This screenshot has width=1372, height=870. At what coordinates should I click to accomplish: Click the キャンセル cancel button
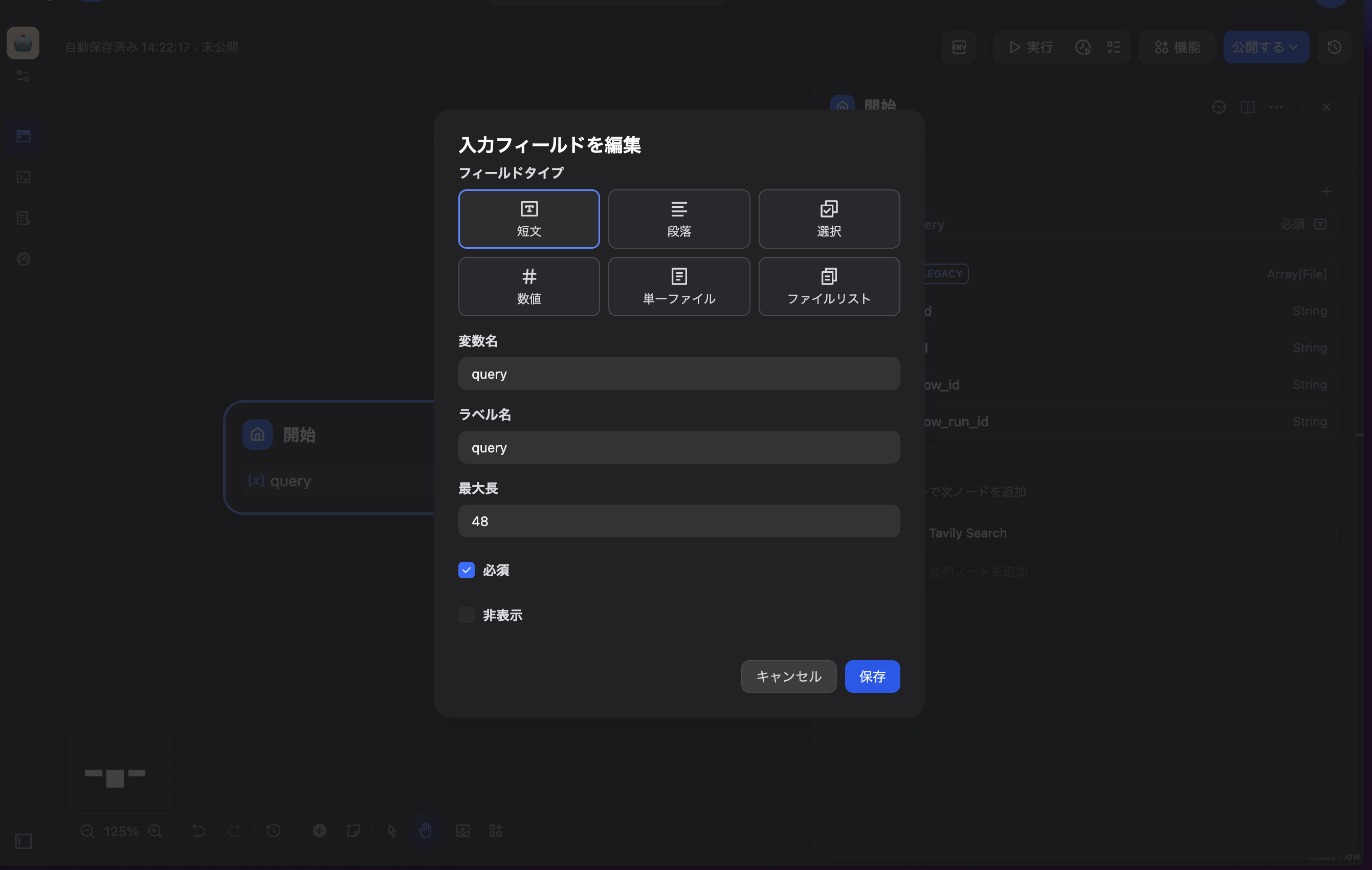coord(788,676)
